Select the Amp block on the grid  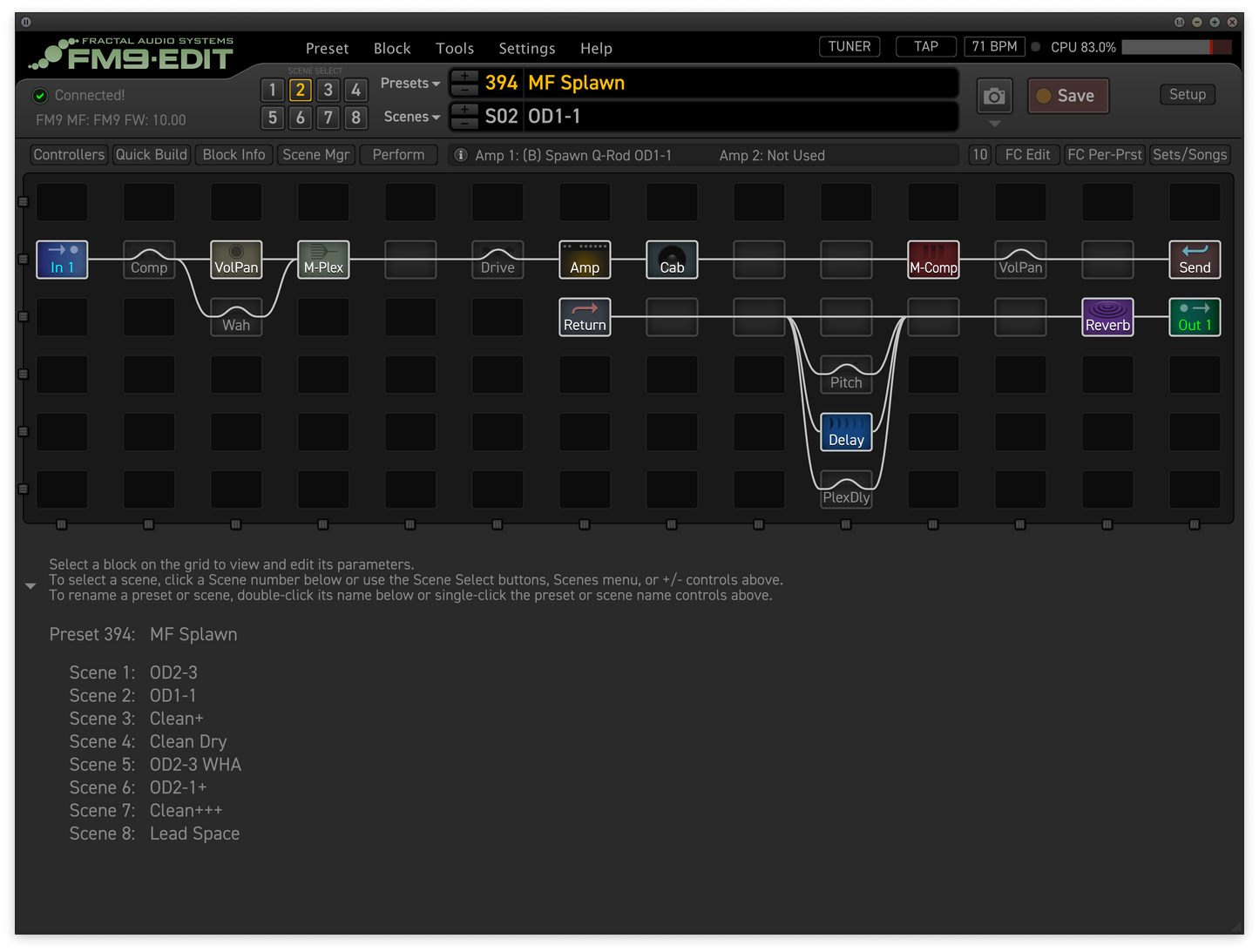(x=585, y=260)
